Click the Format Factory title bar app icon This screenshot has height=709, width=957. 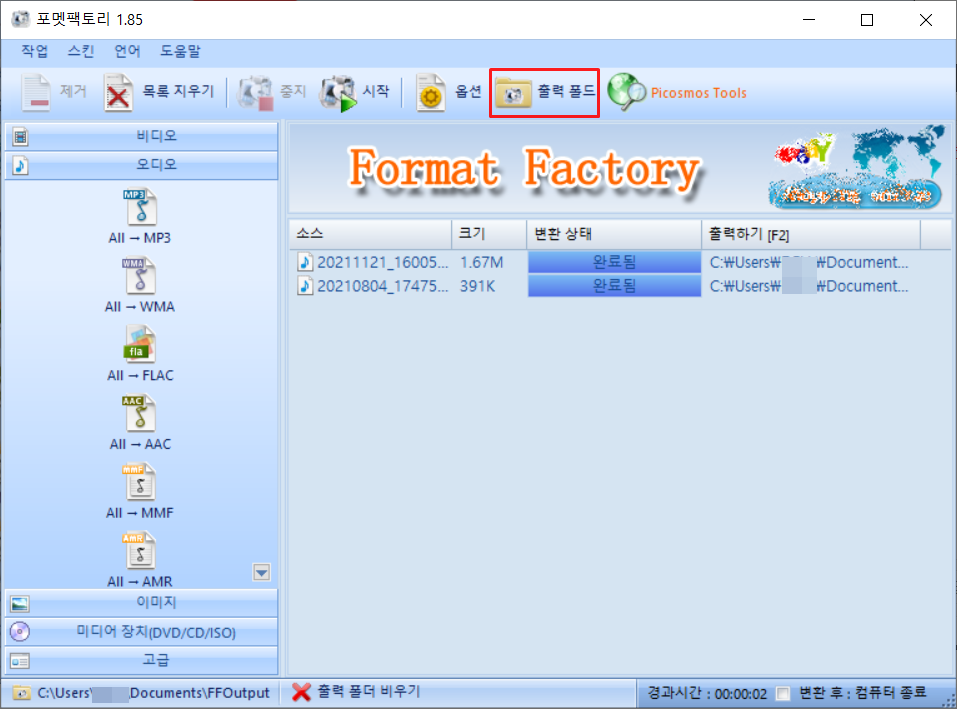pyautogui.click(x=20, y=19)
